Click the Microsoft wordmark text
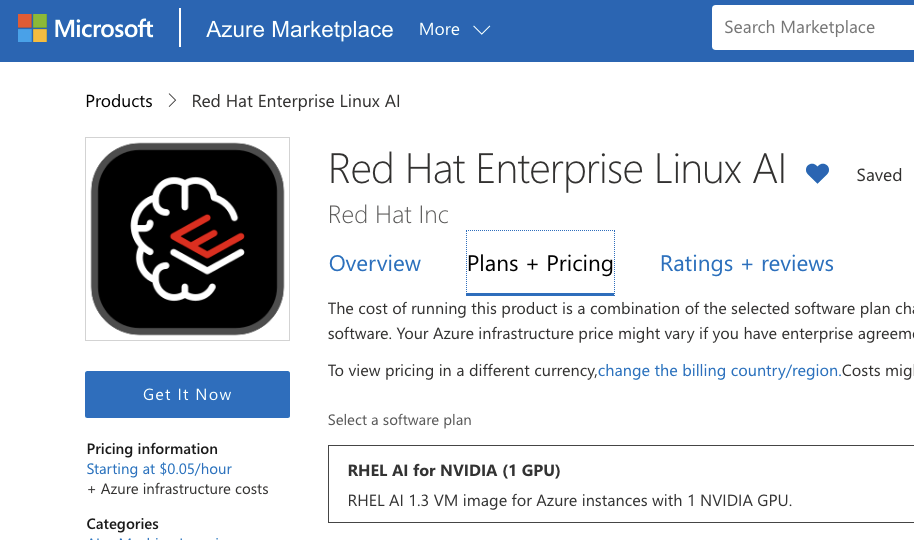914x540 pixels. coord(104,29)
